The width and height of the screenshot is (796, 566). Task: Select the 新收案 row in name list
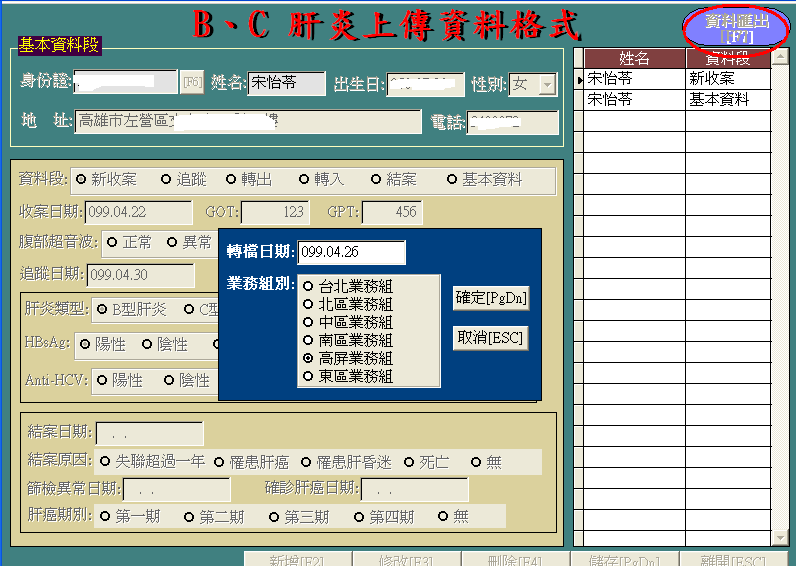pos(634,78)
